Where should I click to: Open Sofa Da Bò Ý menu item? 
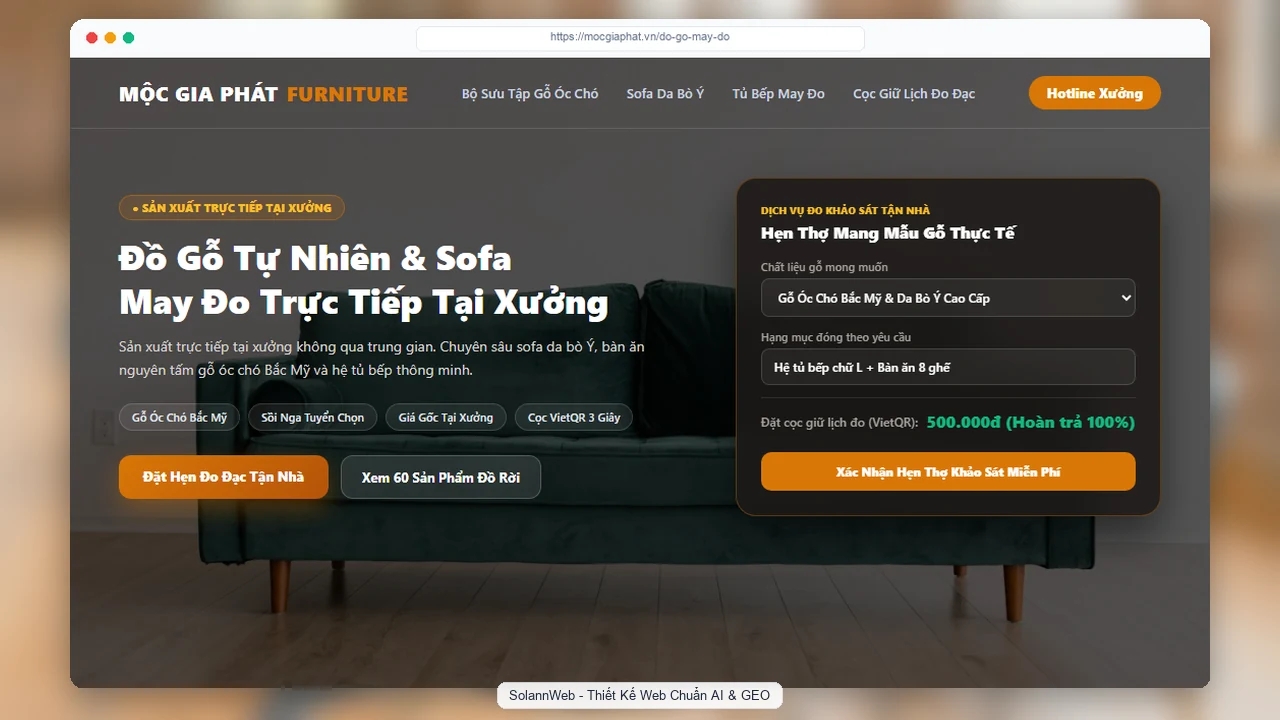click(665, 93)
